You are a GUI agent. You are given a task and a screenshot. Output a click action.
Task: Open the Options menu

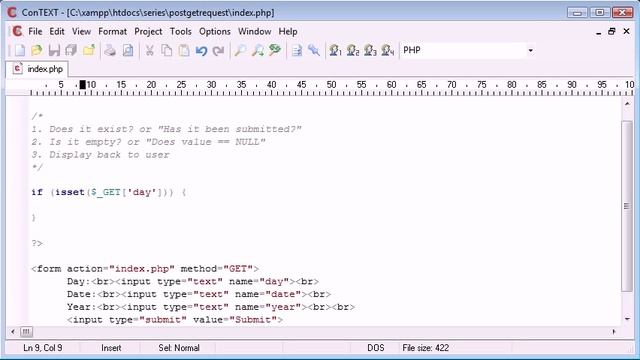click(x=215, y=31)
